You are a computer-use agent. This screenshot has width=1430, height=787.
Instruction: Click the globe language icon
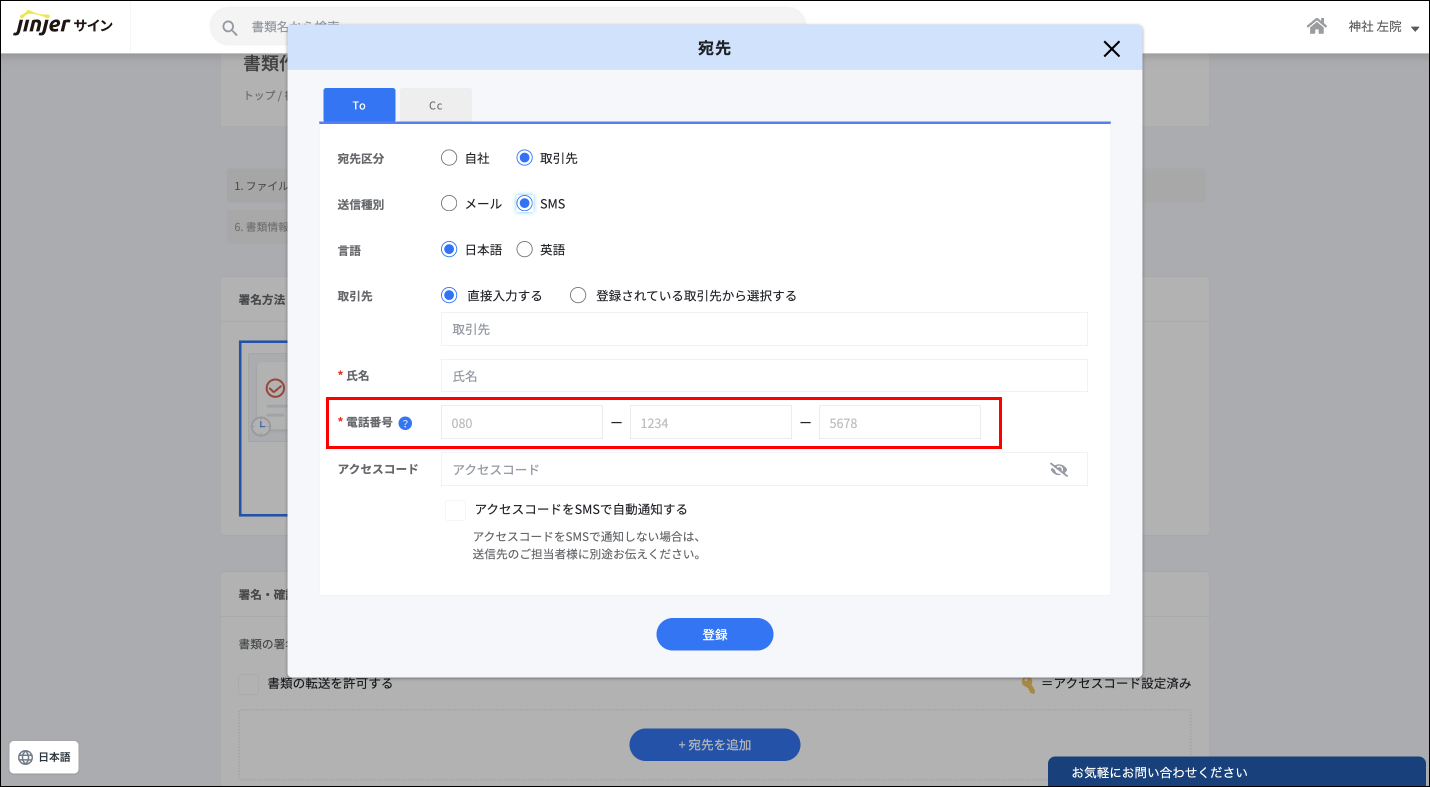pyautogui.click(x=26, y=758)
